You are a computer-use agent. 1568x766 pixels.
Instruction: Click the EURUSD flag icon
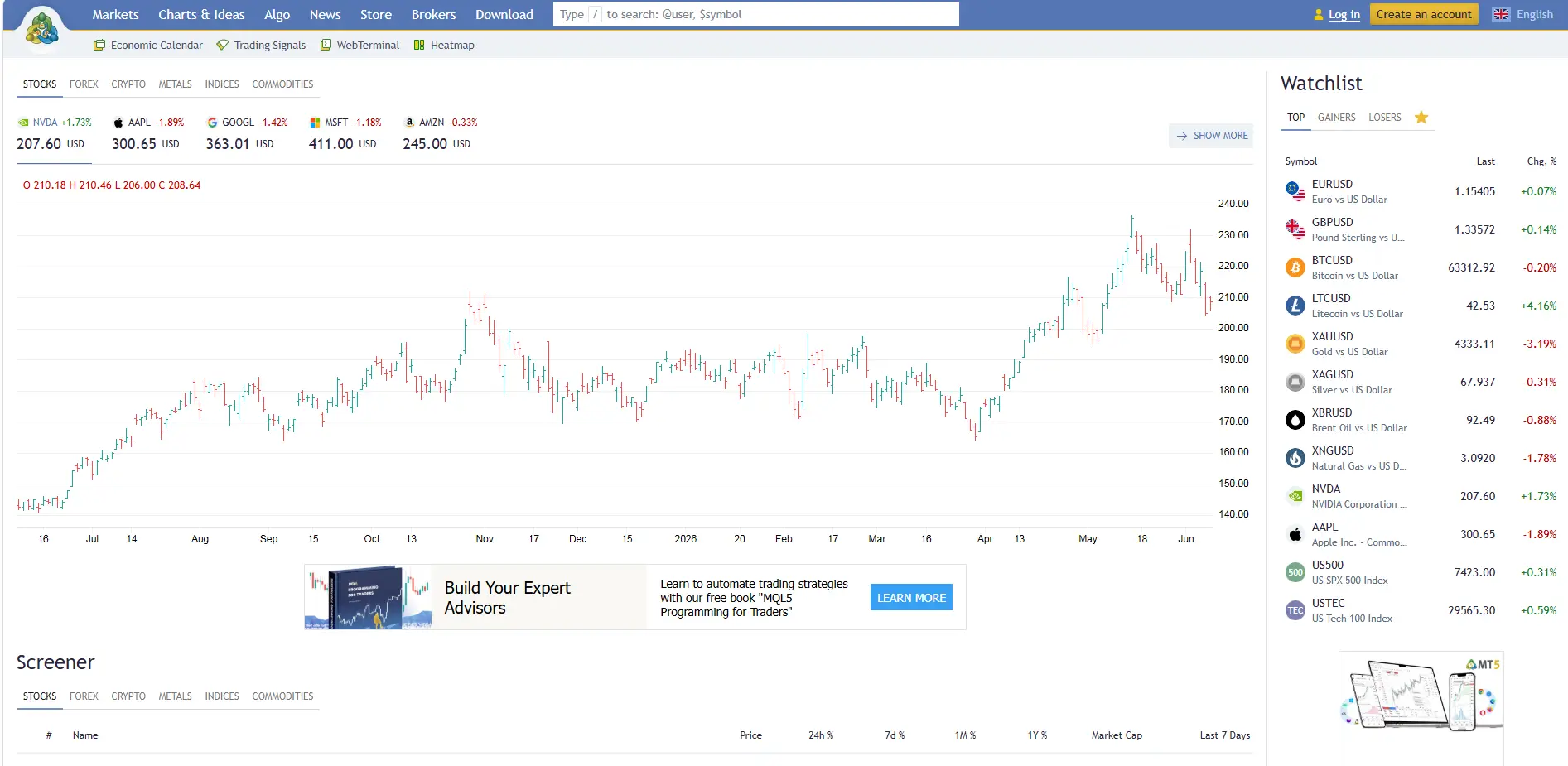(x=1295, y=191)
